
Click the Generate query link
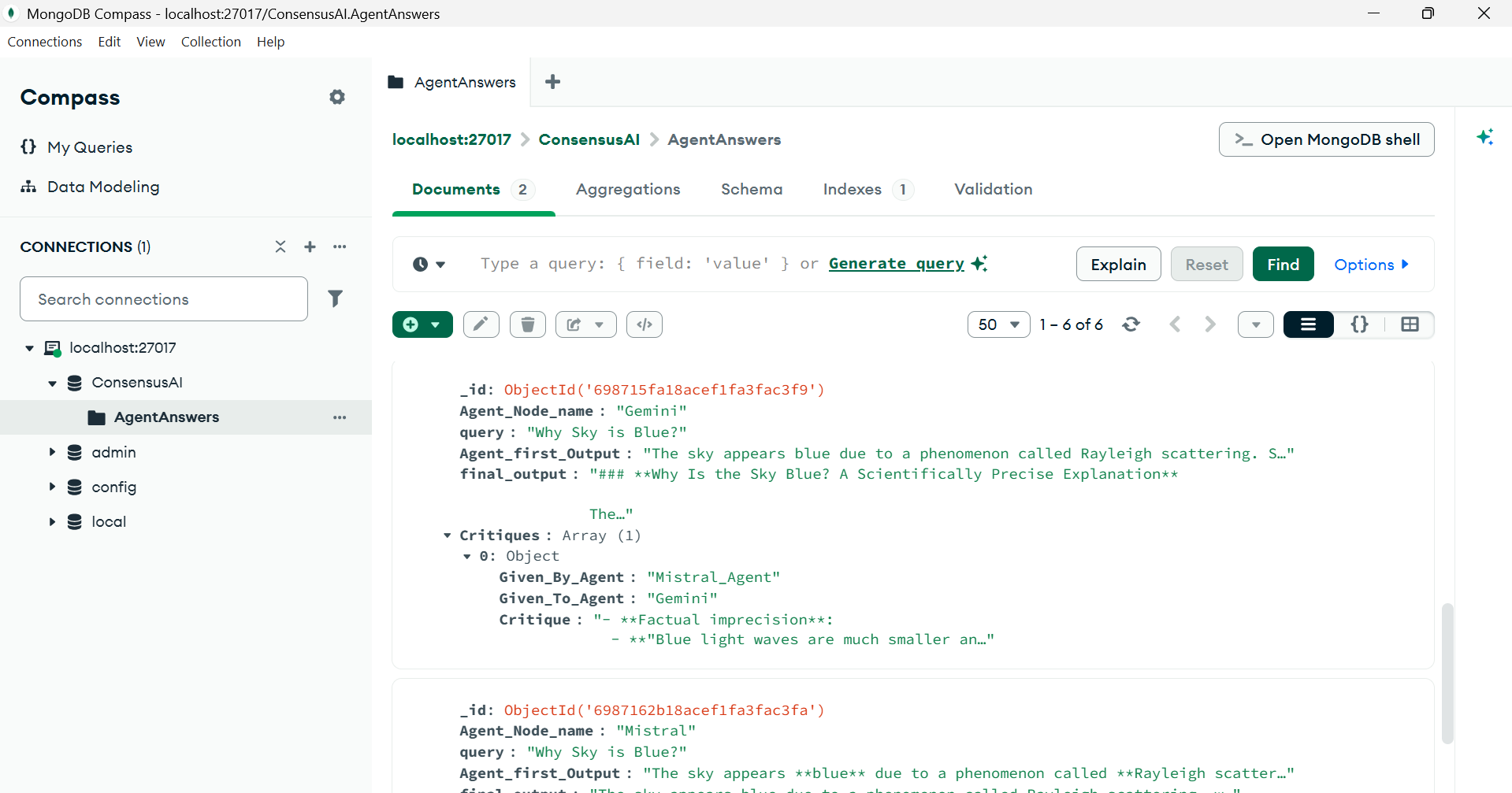(x=897, y=264)
